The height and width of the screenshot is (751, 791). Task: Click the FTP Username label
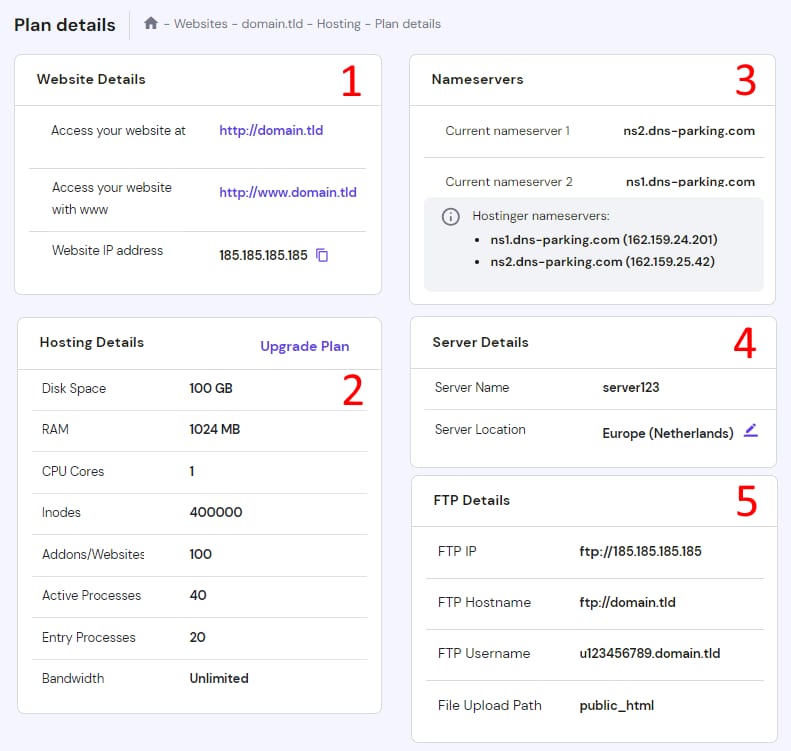[484, 653]
